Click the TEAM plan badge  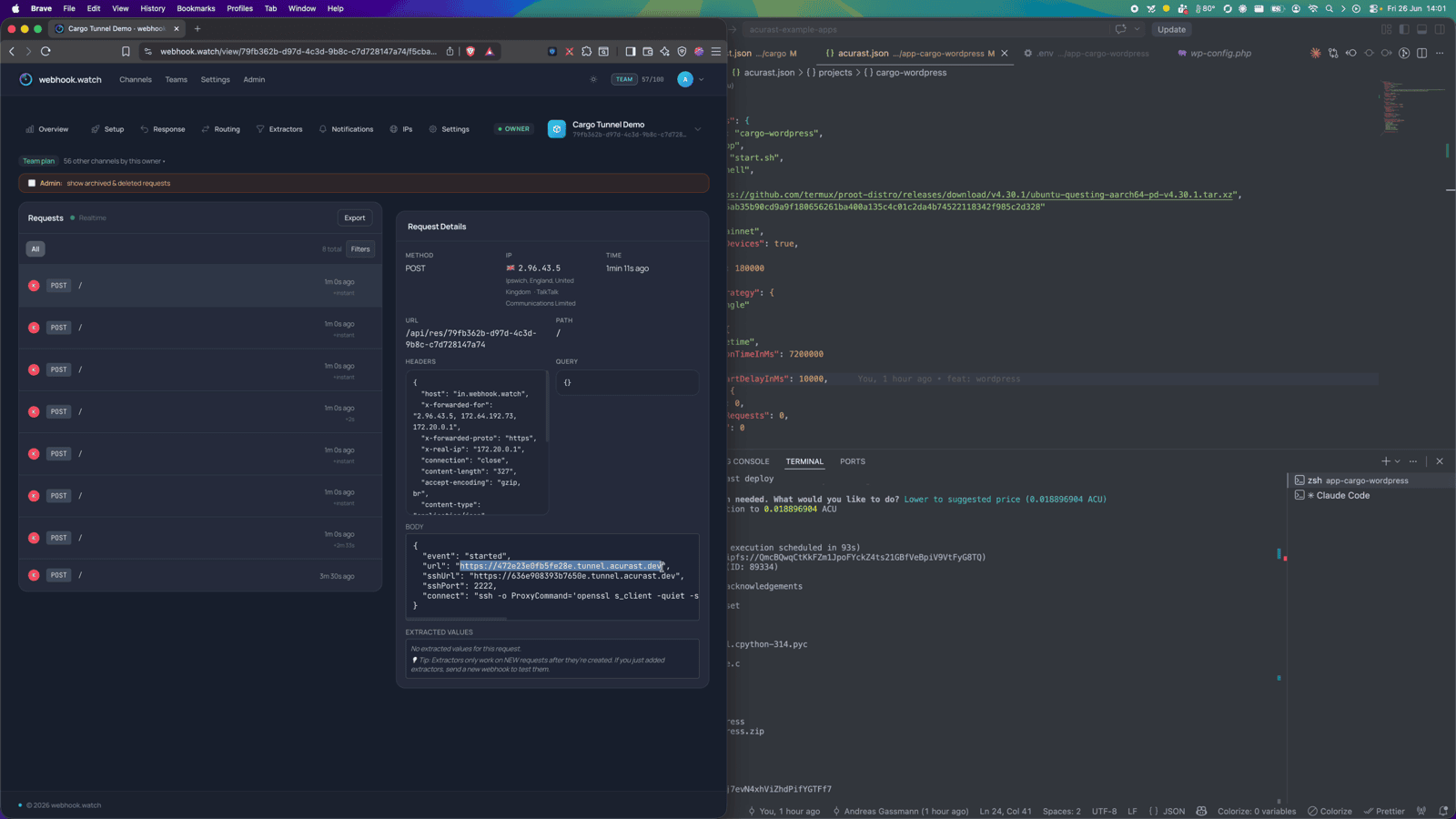coord(623,79)
